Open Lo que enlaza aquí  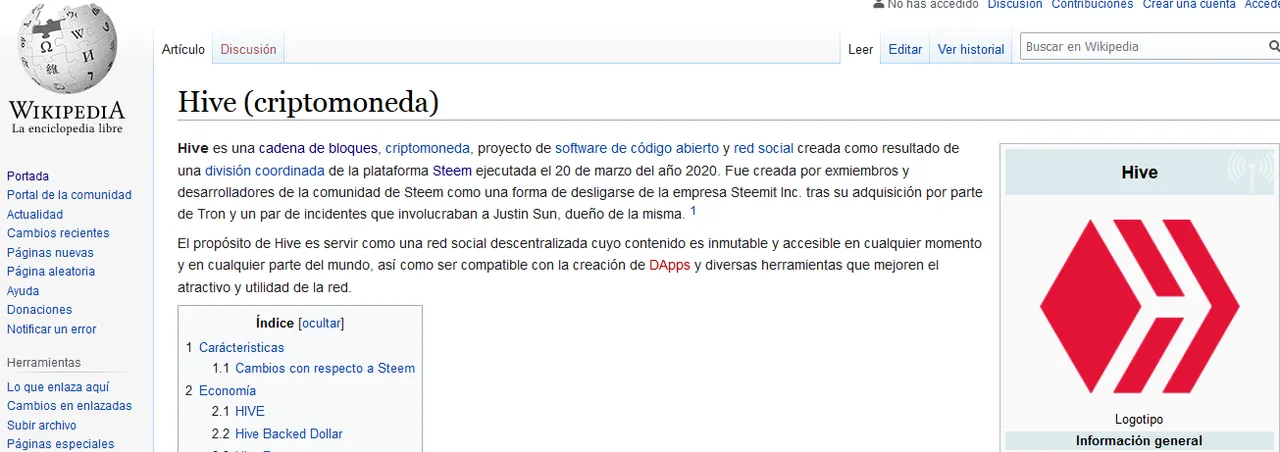(x=58, y=387)
